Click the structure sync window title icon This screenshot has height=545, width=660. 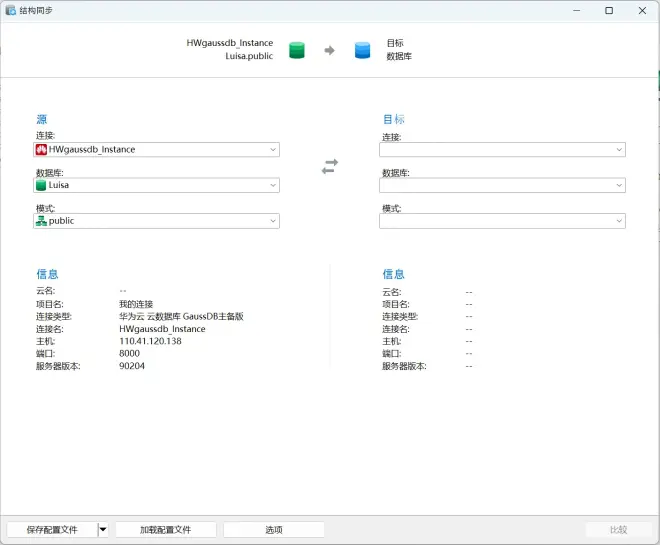point(11,11)
